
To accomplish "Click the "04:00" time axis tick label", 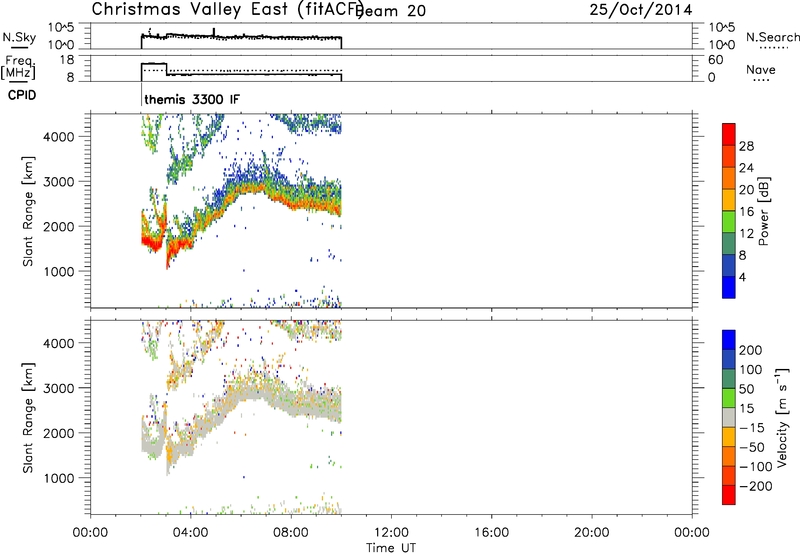I will [x=190, y=533].
